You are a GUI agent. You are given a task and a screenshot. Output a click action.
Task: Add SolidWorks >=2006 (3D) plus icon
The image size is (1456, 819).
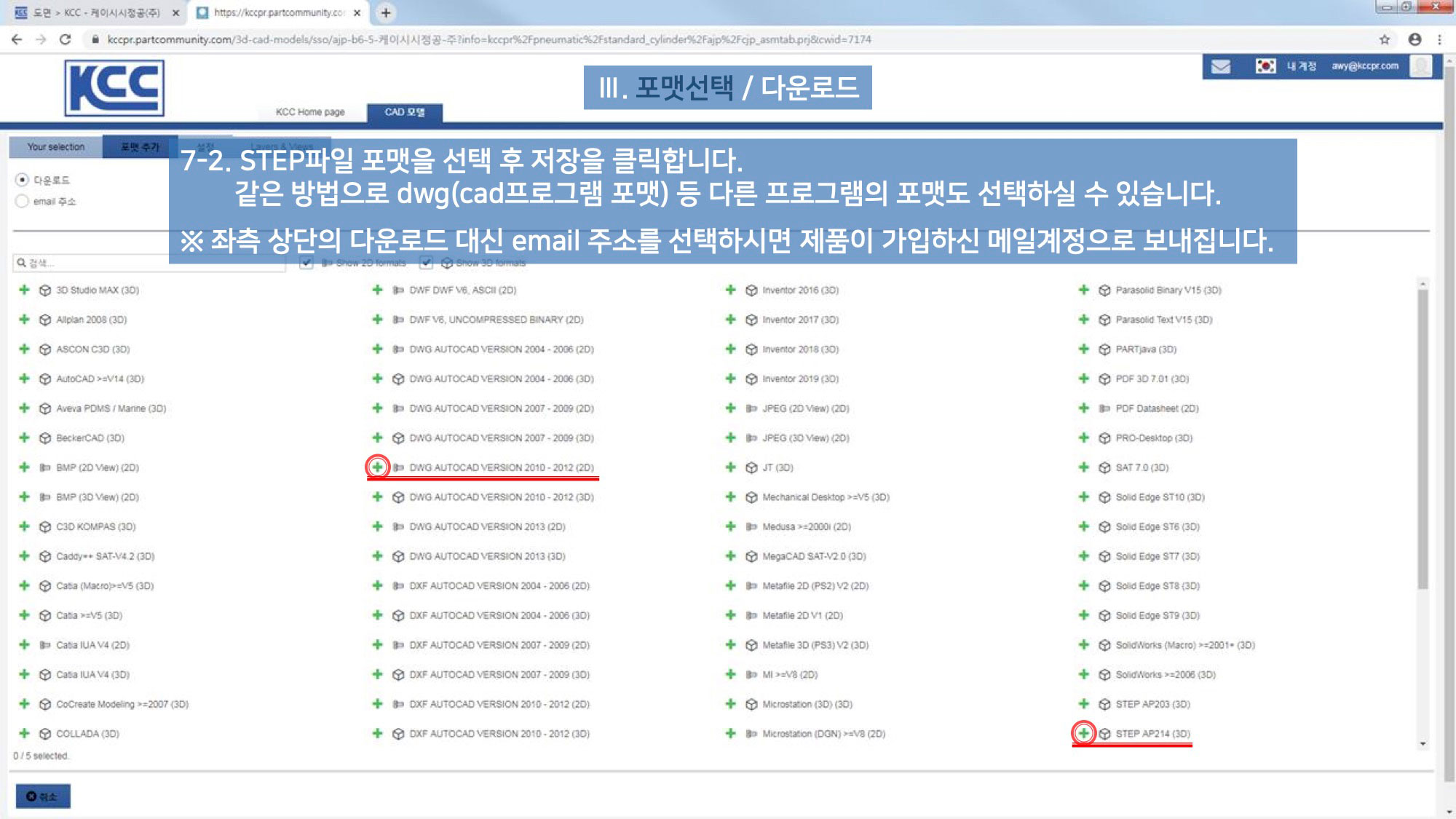pos(1083,674)
